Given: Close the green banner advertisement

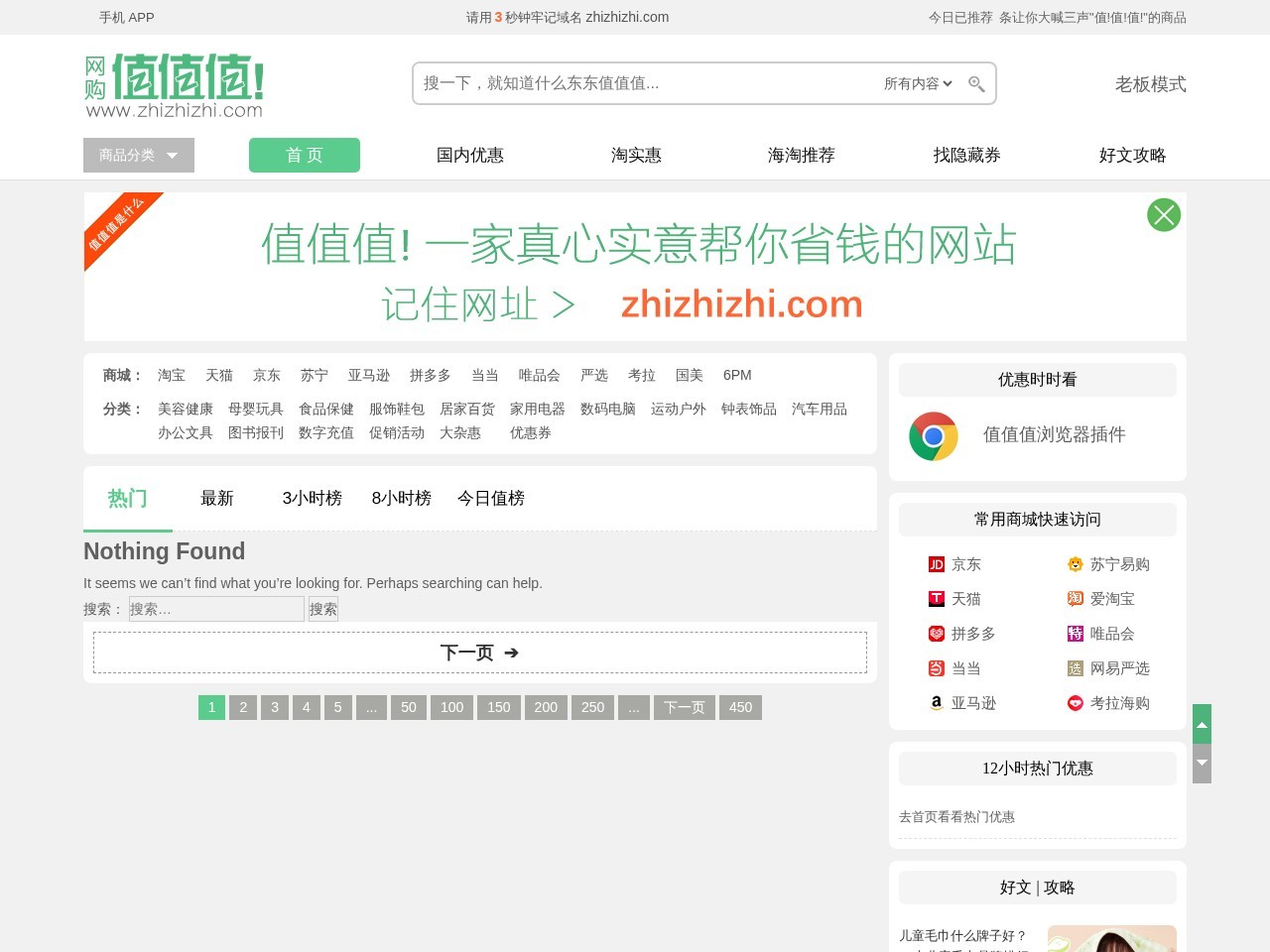Looking at the screenshot, I should click(1164, 215).
